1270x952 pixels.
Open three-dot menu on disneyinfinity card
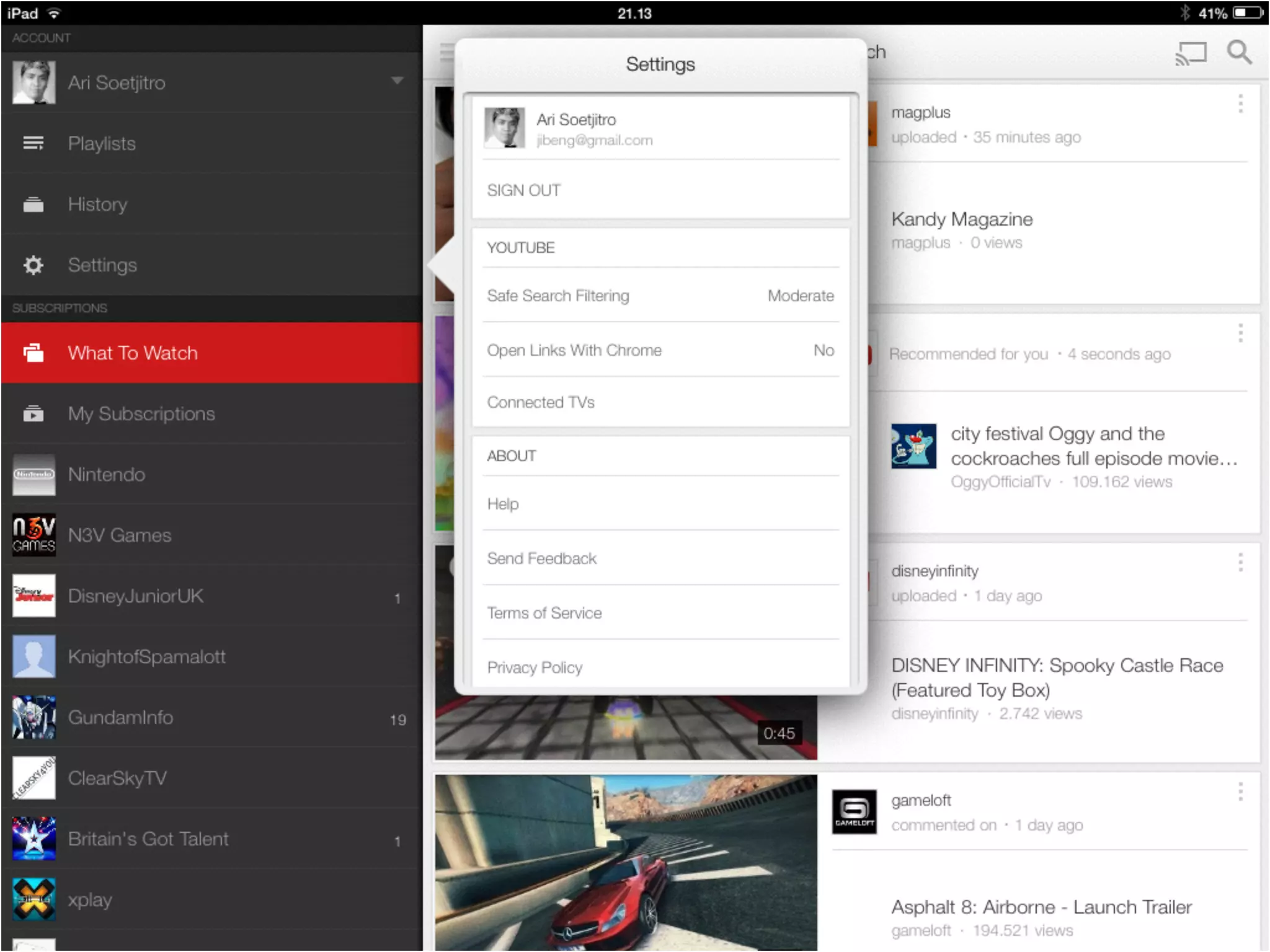click(1240, 562)
